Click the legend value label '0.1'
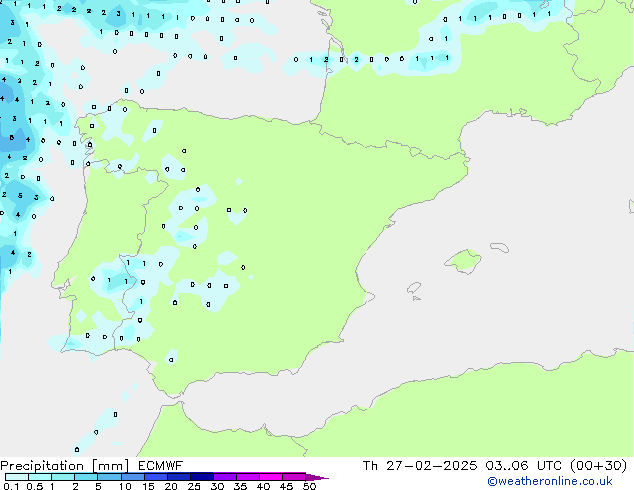 (11, 486)
